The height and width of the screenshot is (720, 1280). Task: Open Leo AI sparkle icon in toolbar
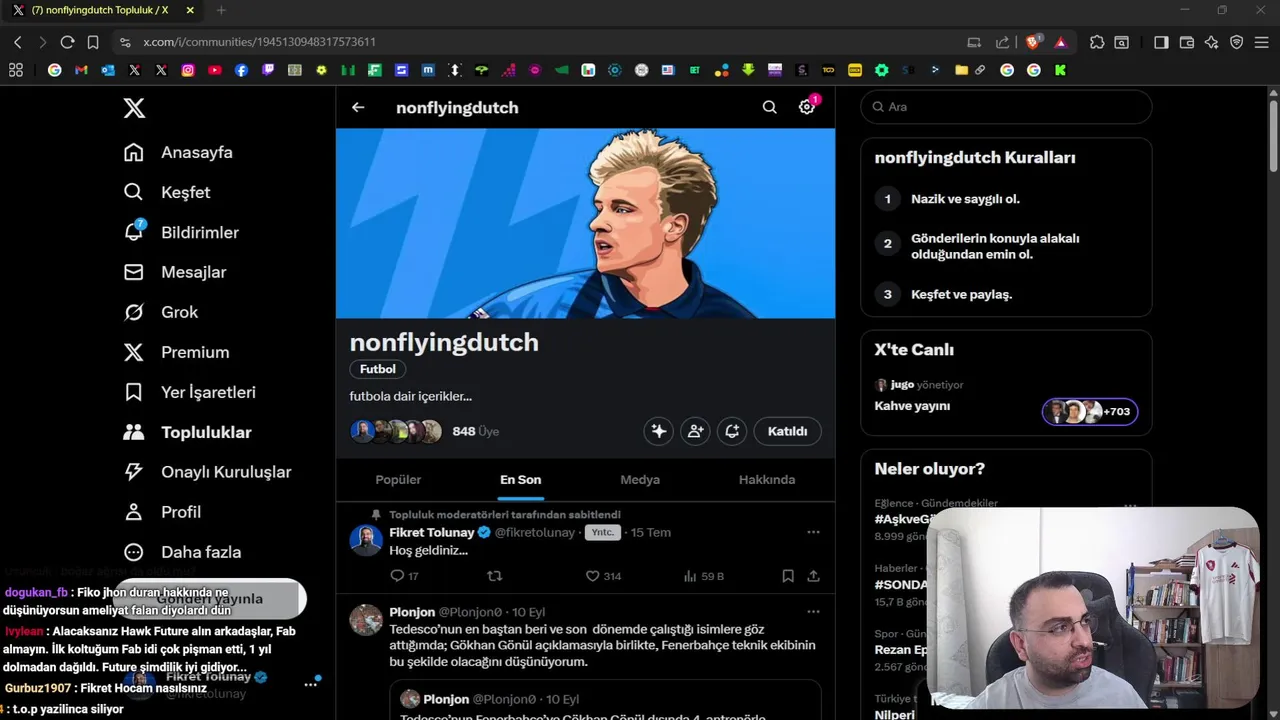point(1212,42)
